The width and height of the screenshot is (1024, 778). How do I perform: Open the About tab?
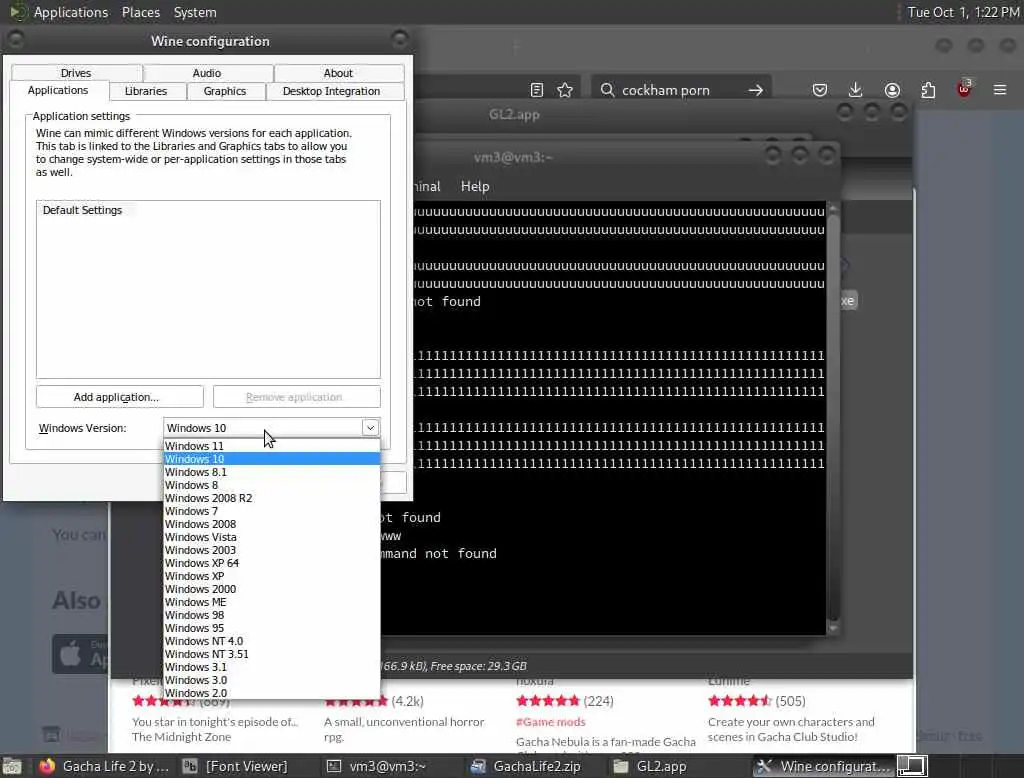pyautogui.click(x=338, y=73)
